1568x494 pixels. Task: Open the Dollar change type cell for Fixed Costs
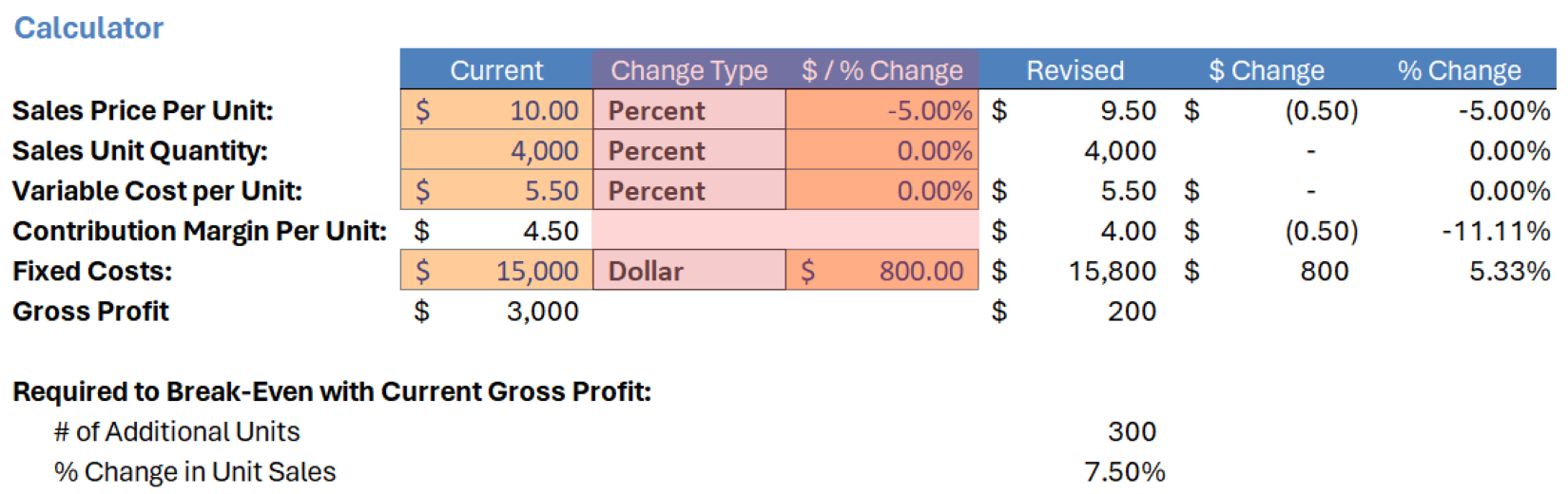[x=688, y=272]
